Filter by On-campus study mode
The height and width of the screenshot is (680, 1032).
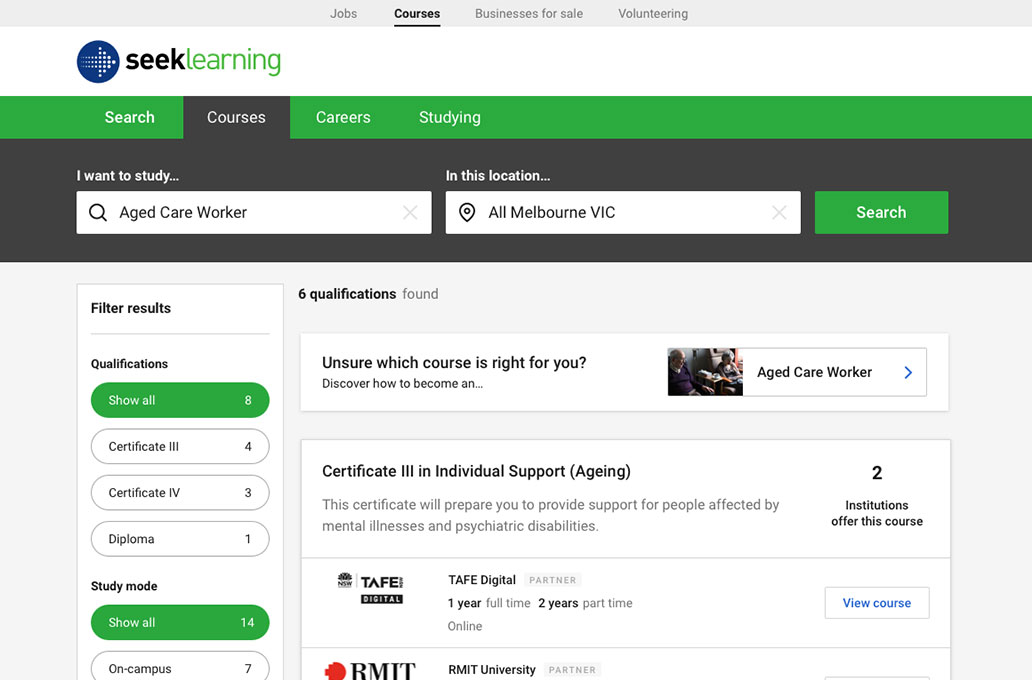180,666
